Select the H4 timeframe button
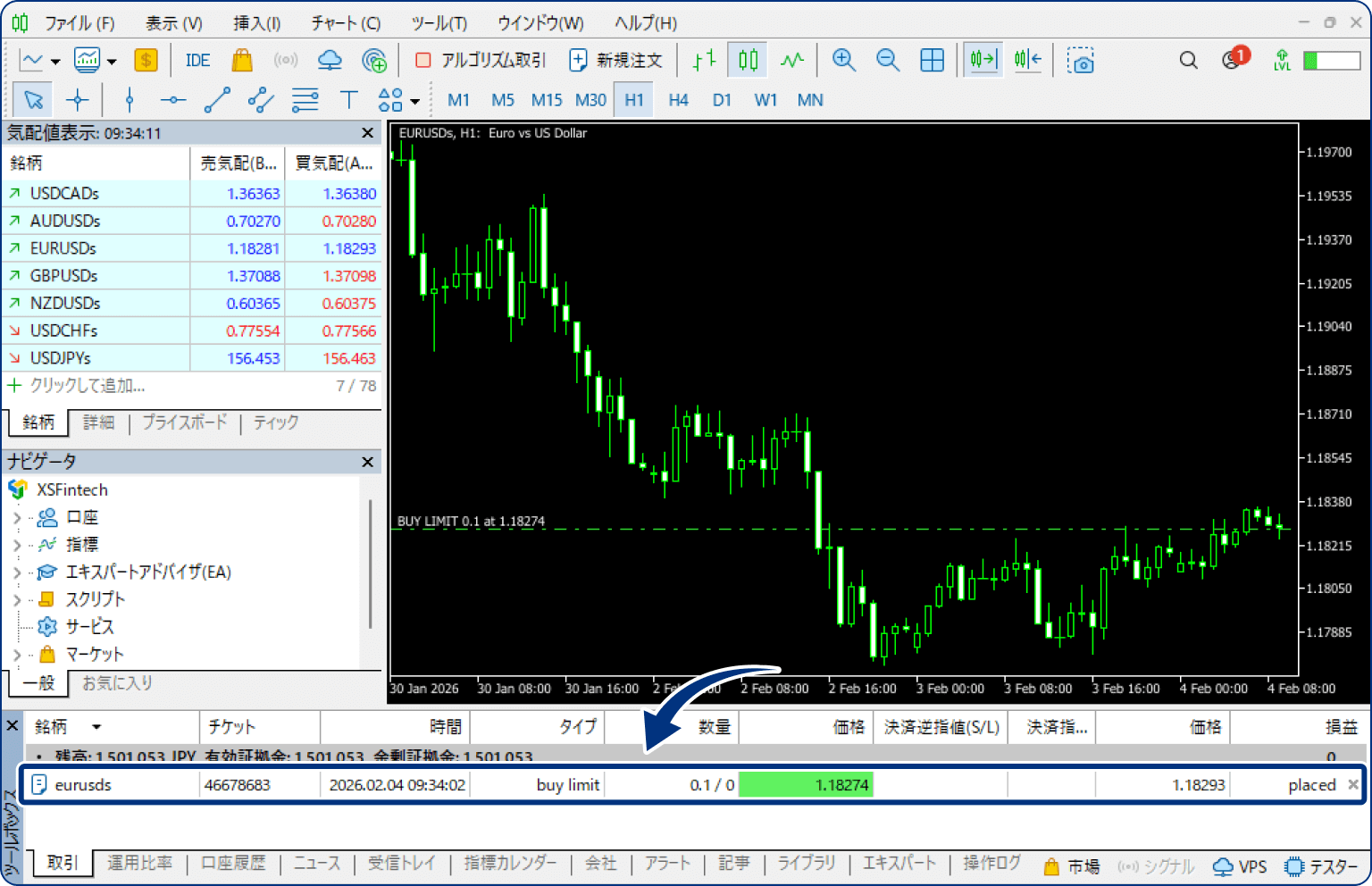 click(678, 100)
